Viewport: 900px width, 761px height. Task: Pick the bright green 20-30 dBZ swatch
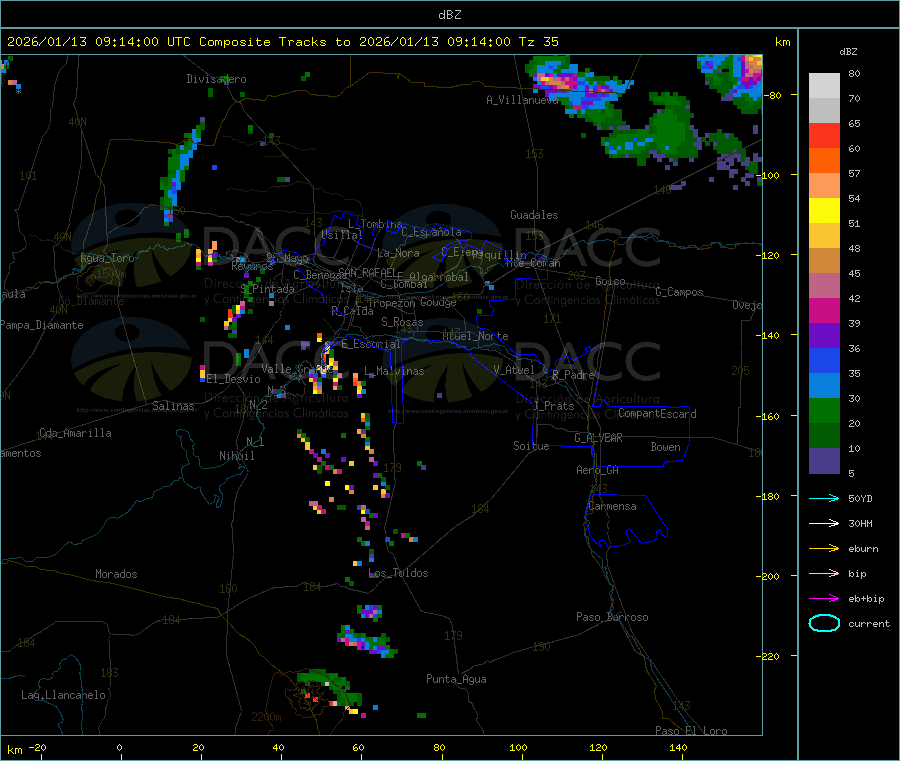click(824, 410)
